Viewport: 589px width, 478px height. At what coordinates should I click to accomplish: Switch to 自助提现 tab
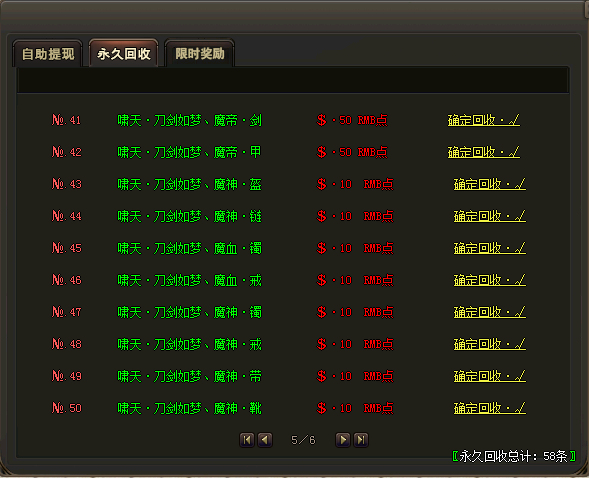click(48, 54)
